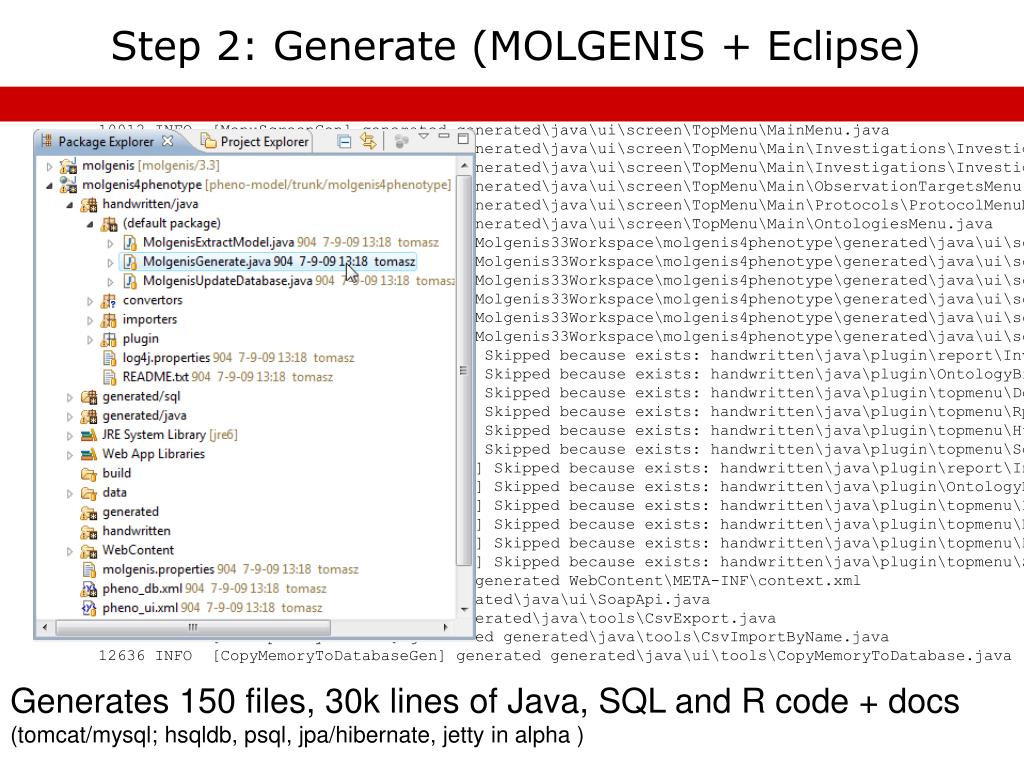Click the scroll up arrow
This screenshot has width=1024, height=768.
[x=464, y=166]
